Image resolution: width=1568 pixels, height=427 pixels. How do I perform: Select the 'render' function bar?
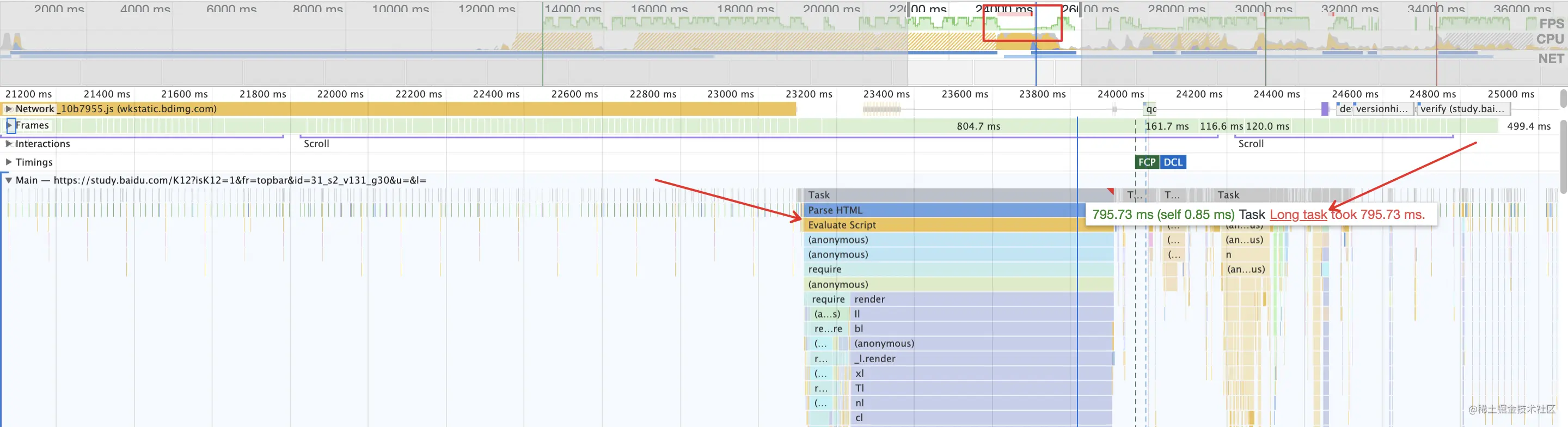pos(982,299)
